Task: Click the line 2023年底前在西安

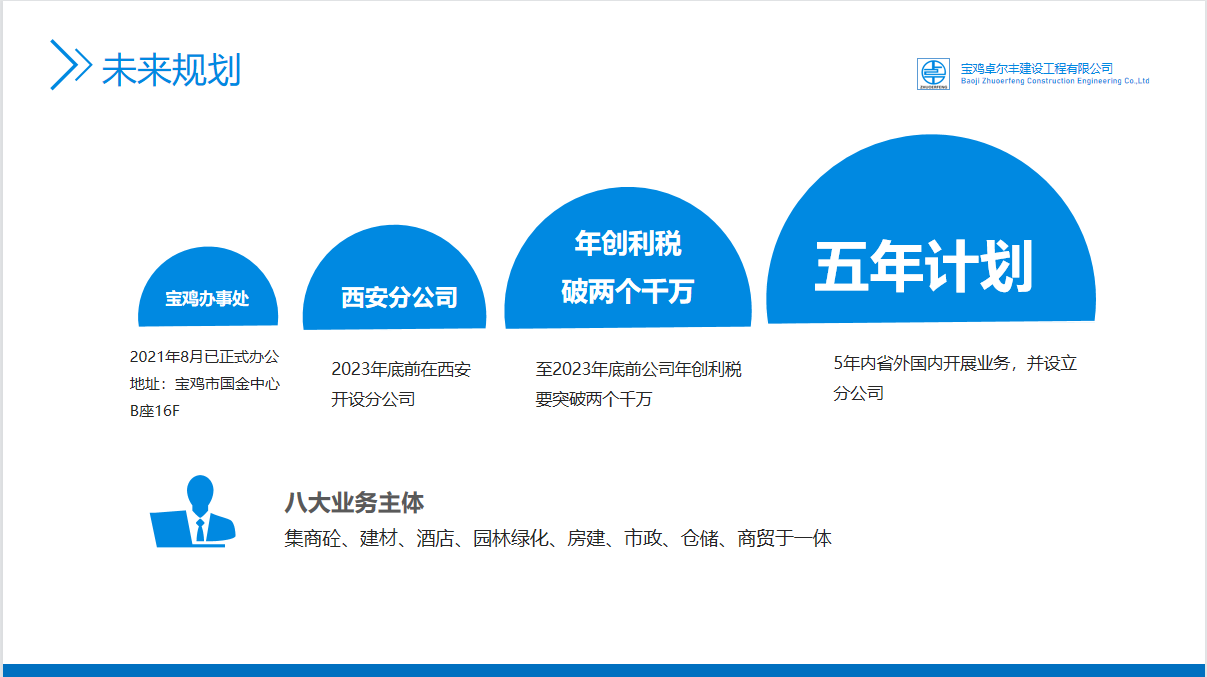Action: (401, 369)
